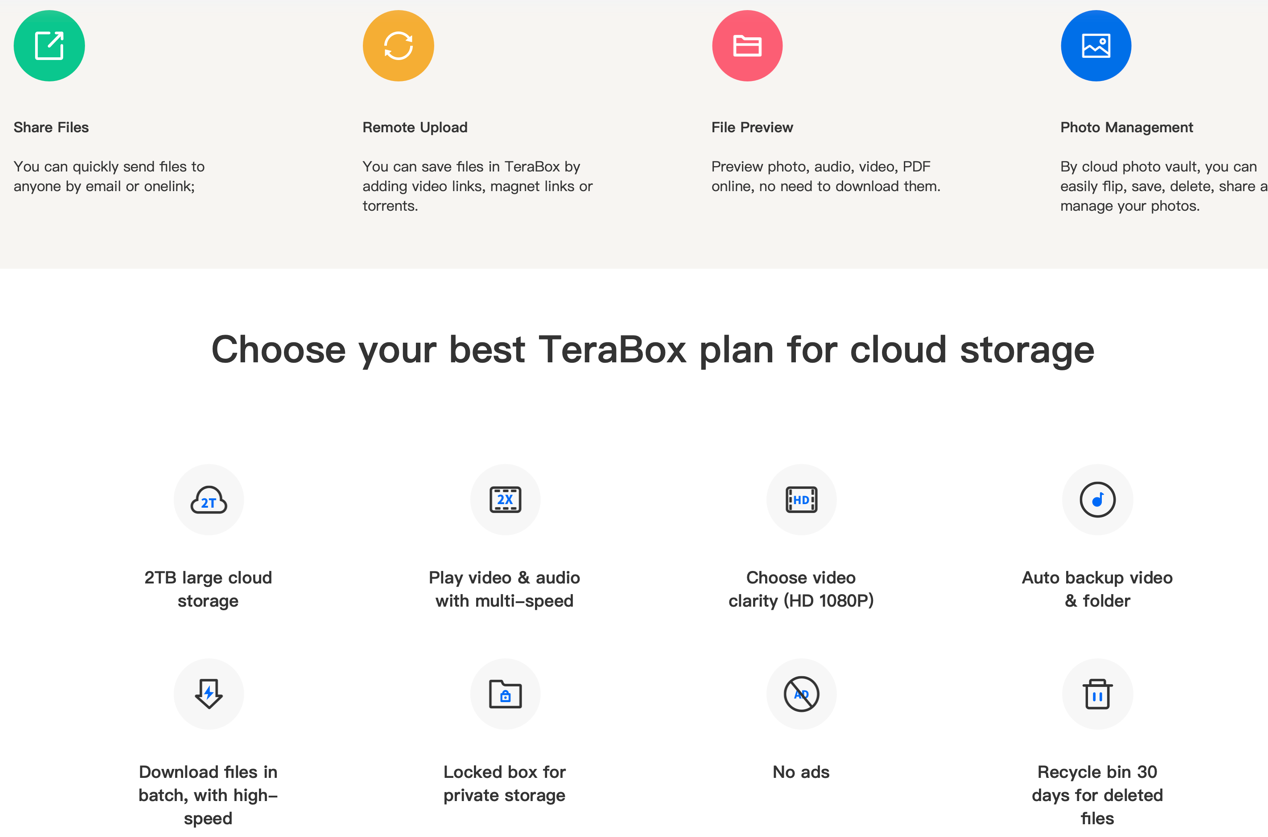The image size is (1268, 837).
Task: Click the "No ads" label
Action: (801, 772)
